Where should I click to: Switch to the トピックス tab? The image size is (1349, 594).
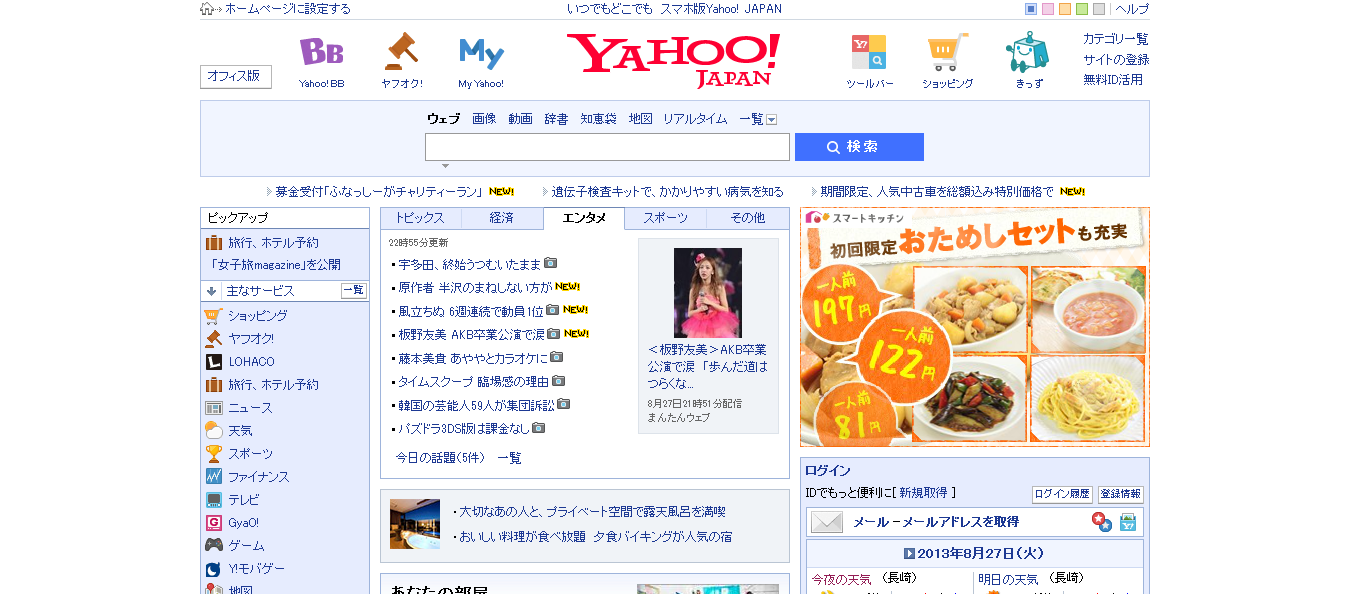coord(421,218)
